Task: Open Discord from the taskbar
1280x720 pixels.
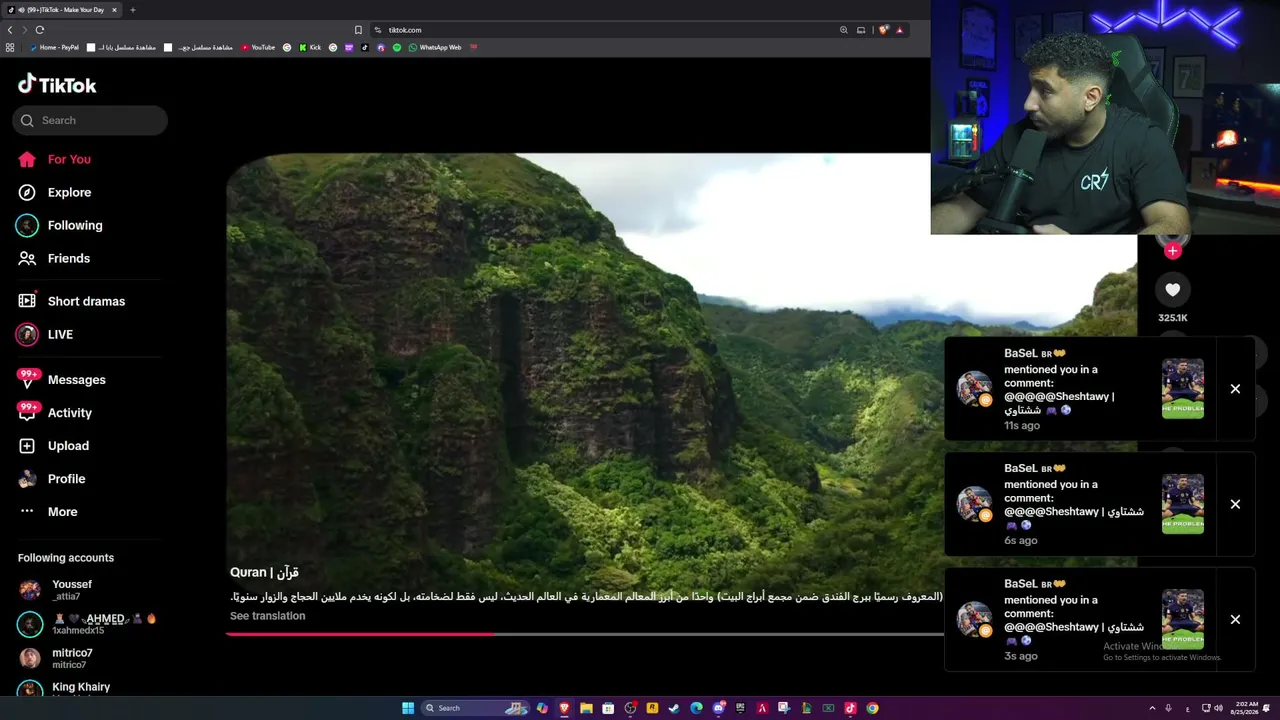Action: pyautogui.click(x=718, y=708)
